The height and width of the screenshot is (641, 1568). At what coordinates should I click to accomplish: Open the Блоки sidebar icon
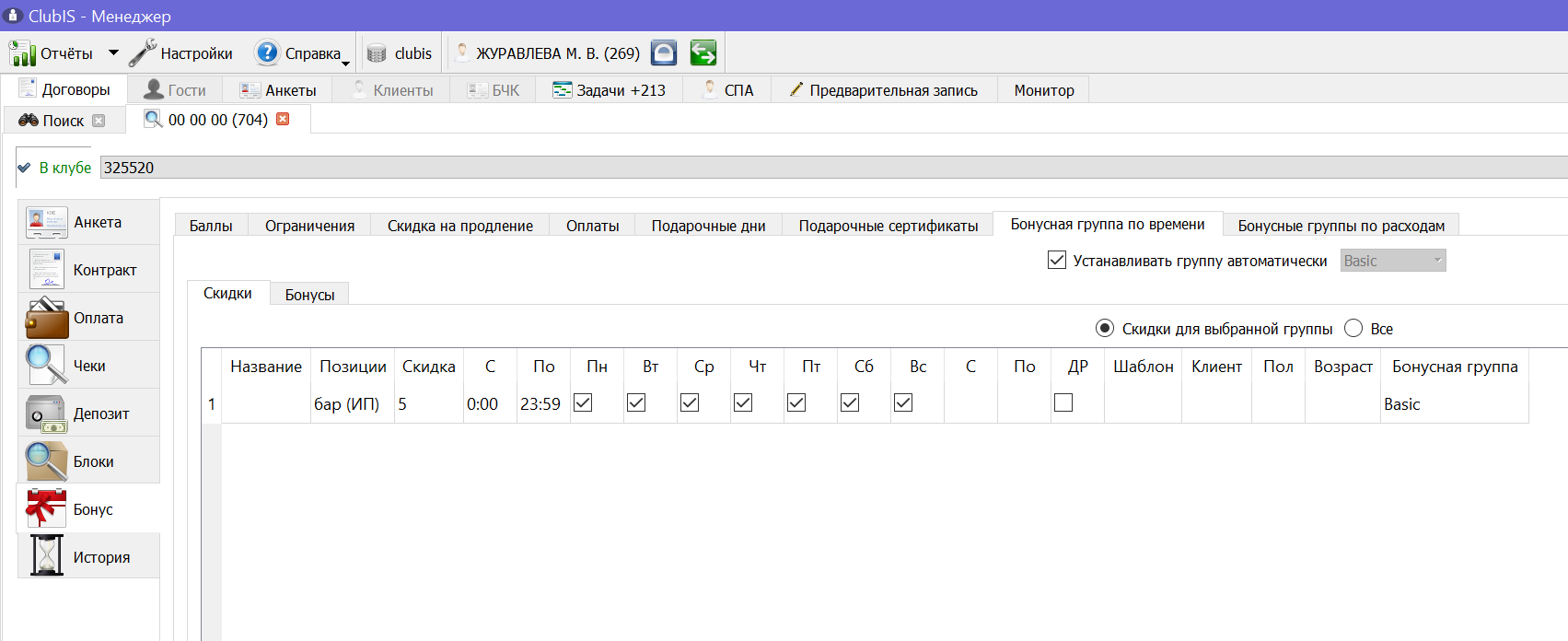tap(46, 461)
